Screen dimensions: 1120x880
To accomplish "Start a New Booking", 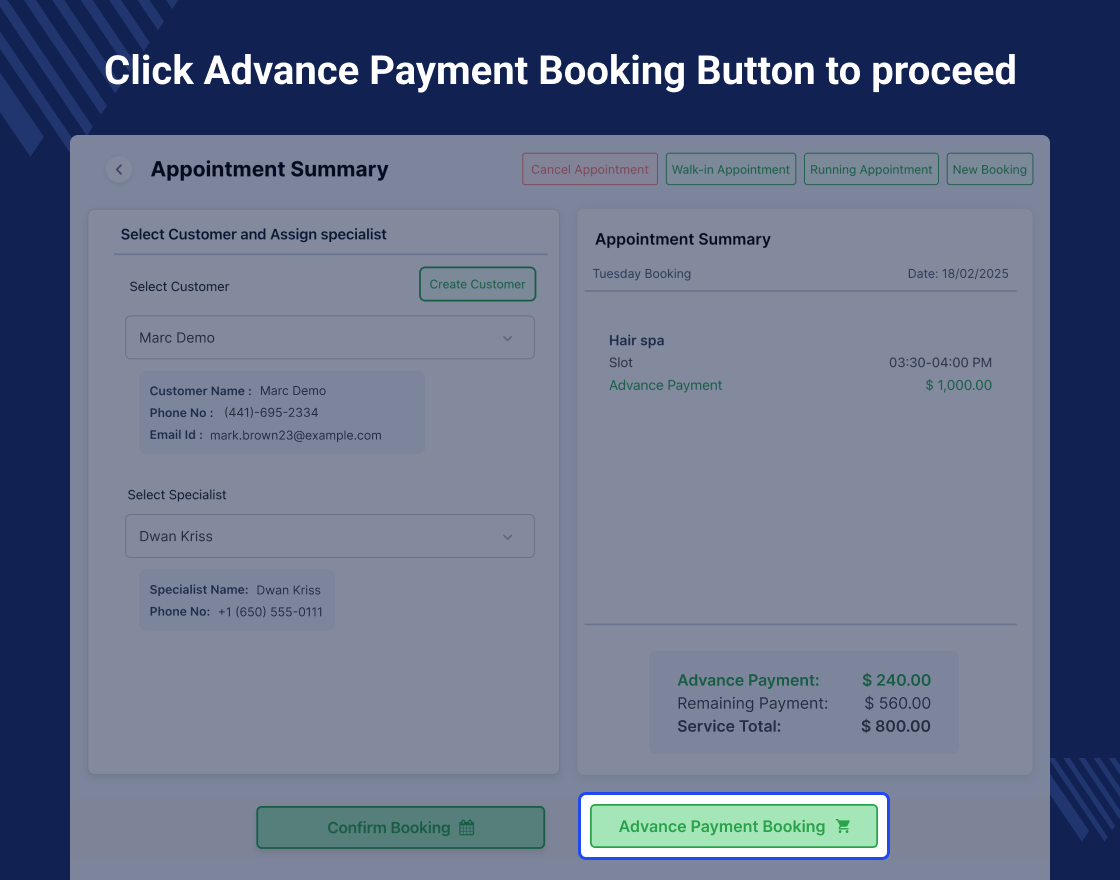I will [989, 169].
